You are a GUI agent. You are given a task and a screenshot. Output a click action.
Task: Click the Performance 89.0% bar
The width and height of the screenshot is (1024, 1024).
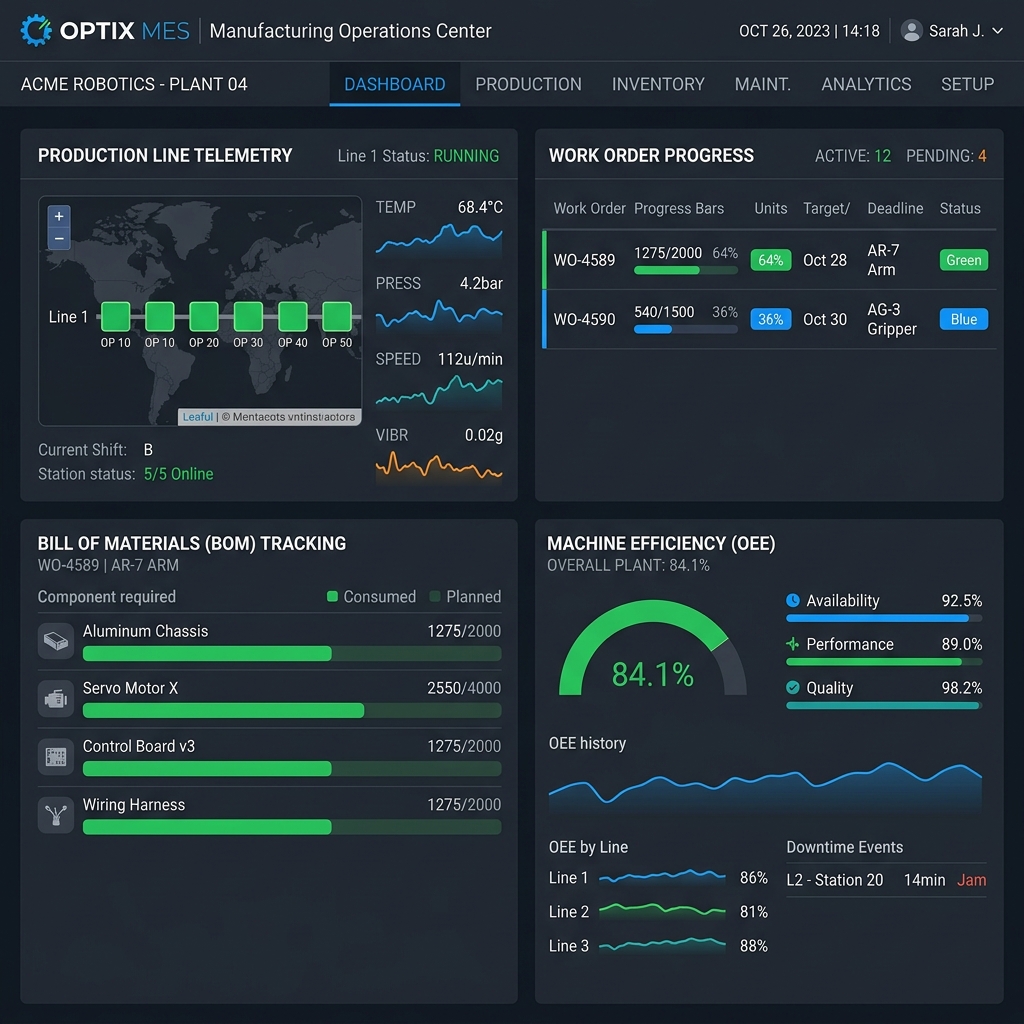pos(884,662)
